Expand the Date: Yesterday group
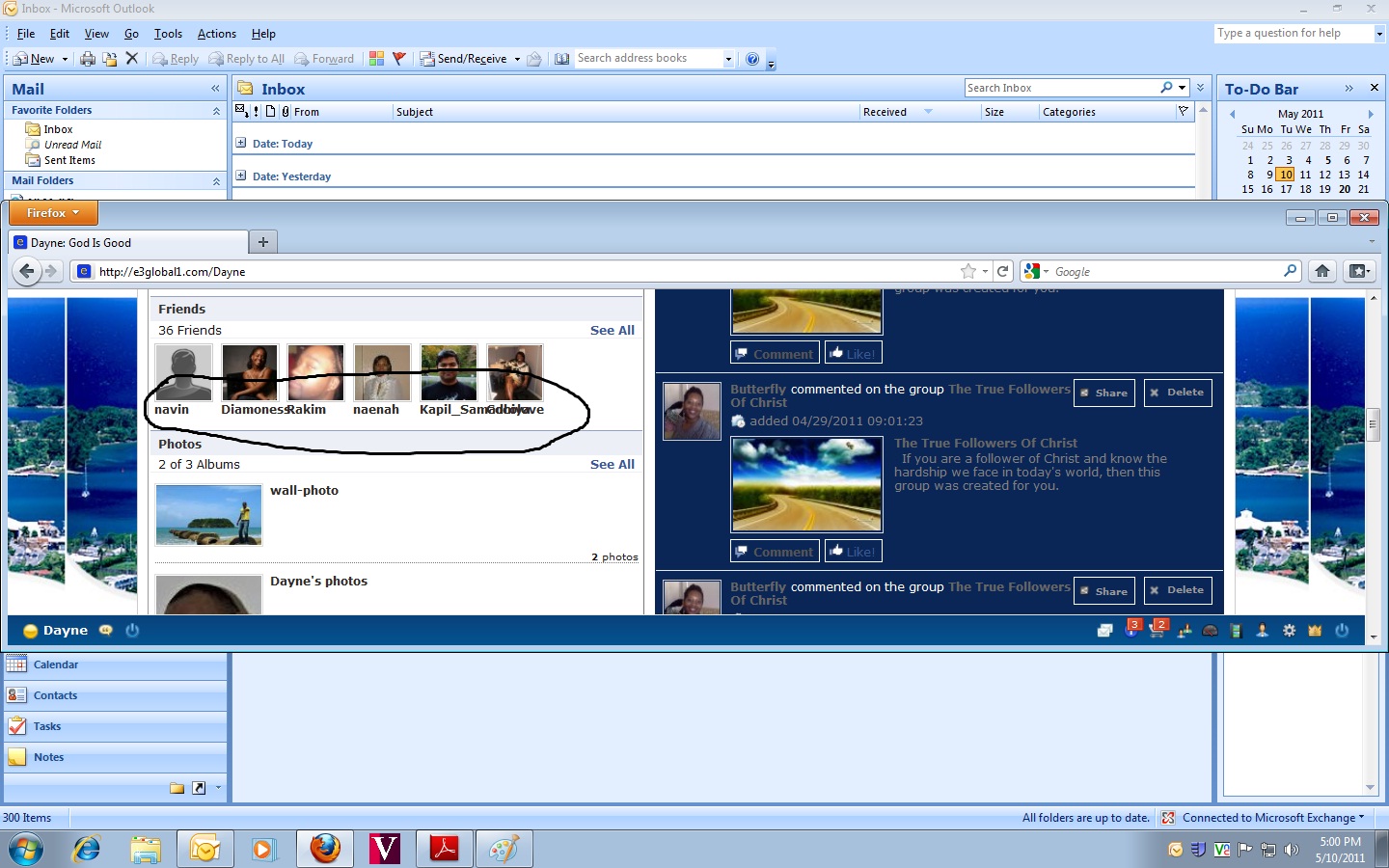Viewport: 1389px width, 868px height. pos(241,176)
